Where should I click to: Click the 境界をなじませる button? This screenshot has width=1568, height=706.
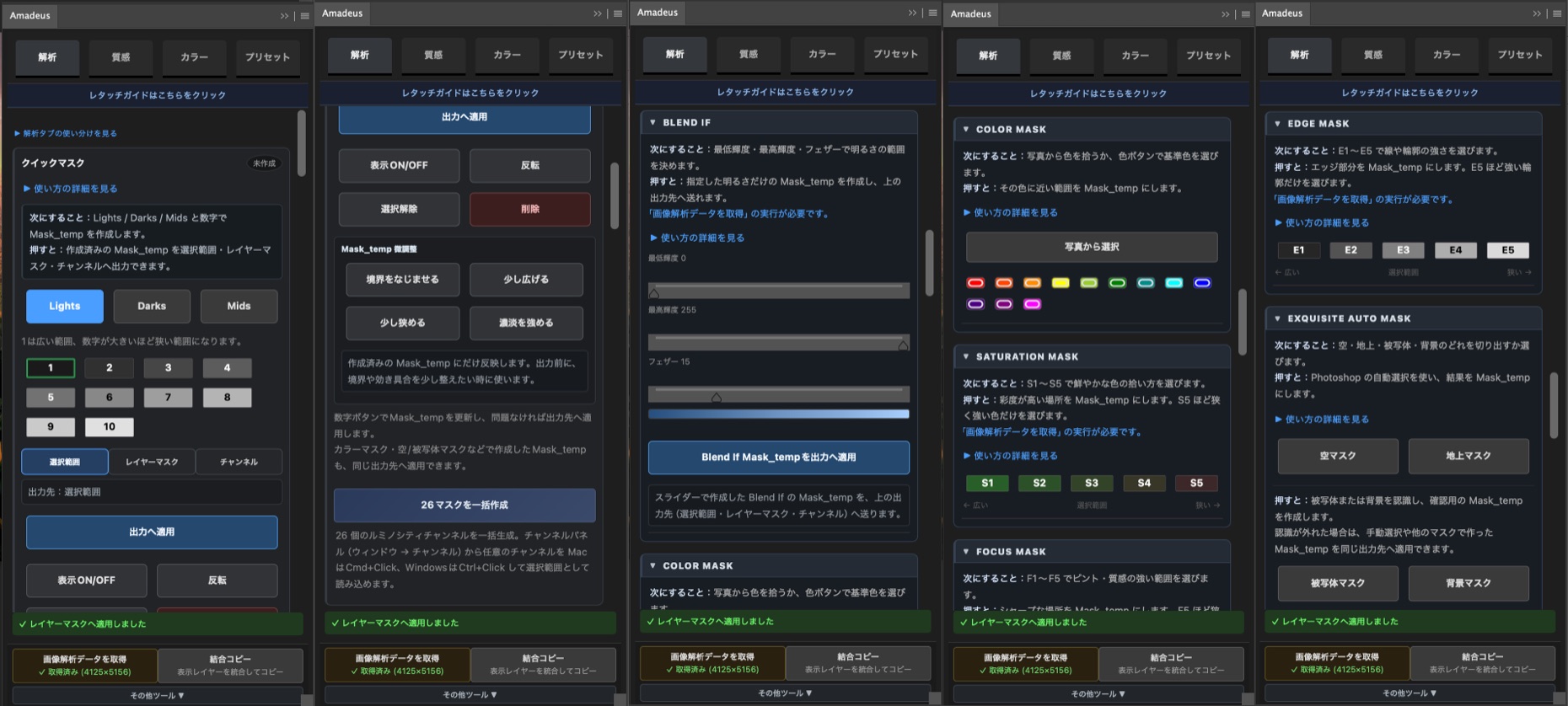[x=402, y=279]
